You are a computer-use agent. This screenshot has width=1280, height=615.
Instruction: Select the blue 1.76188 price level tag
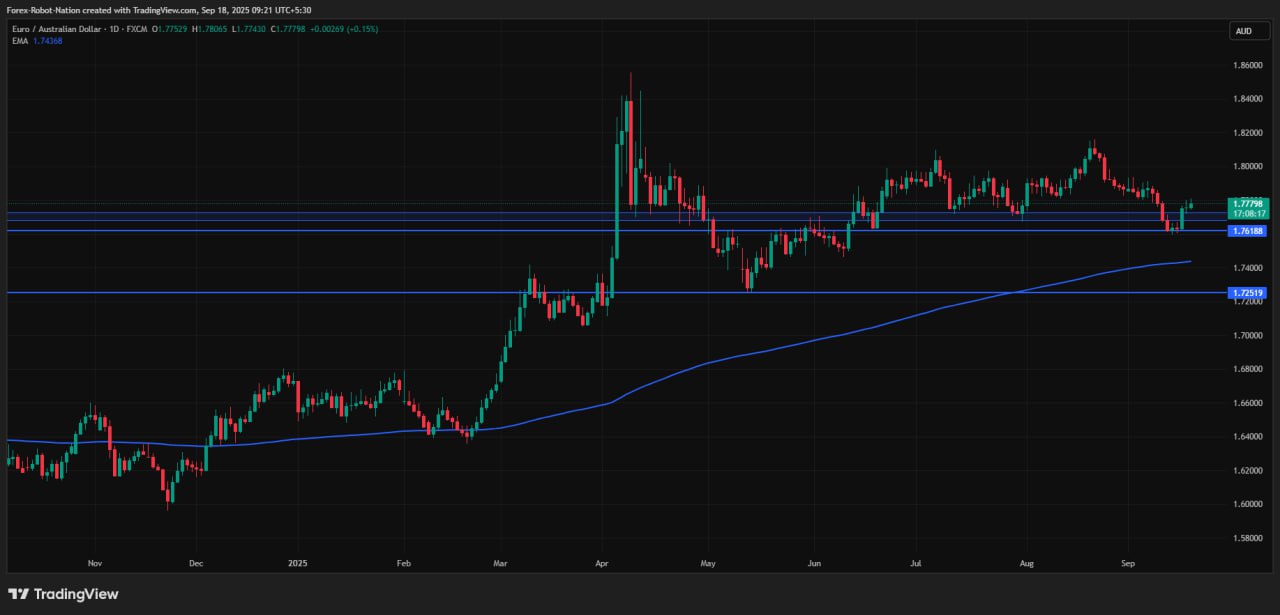point(1249,231)
